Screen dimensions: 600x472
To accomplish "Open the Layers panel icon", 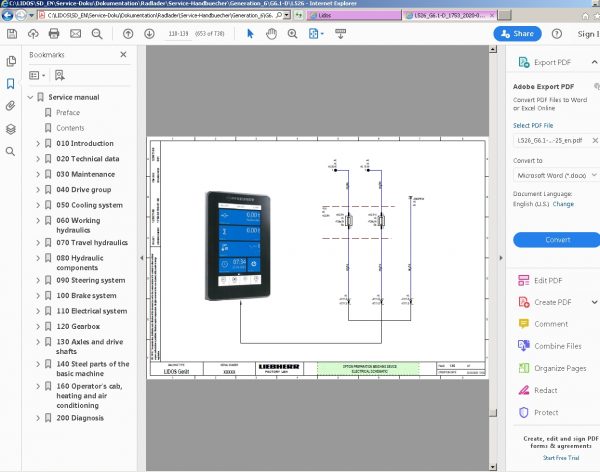I will (10, 129).
